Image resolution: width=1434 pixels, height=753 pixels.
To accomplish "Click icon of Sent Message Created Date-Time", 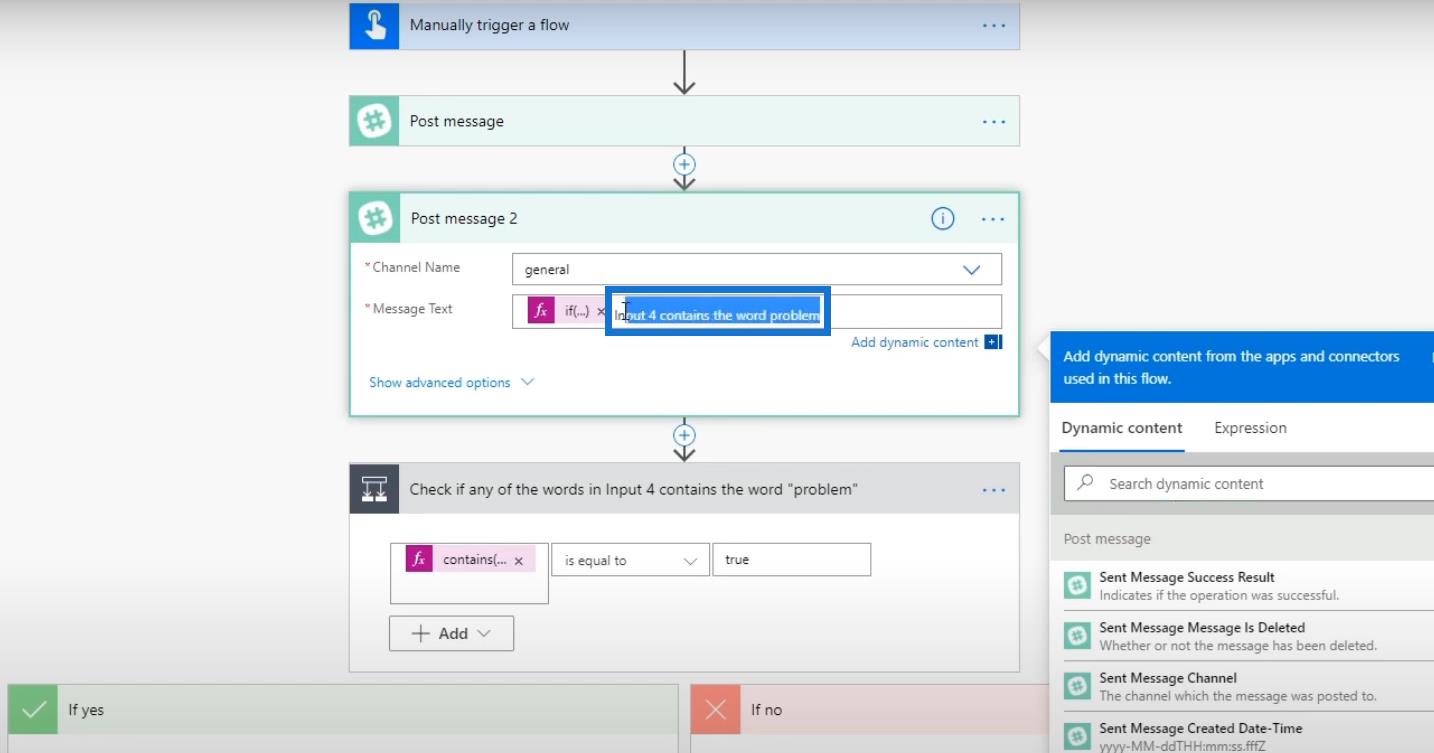I will pyautogui.click(x=1077, y=737).
